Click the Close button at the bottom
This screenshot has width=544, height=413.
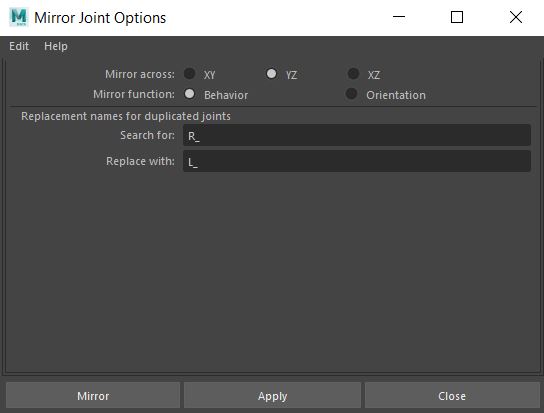[x=452, y=396]
